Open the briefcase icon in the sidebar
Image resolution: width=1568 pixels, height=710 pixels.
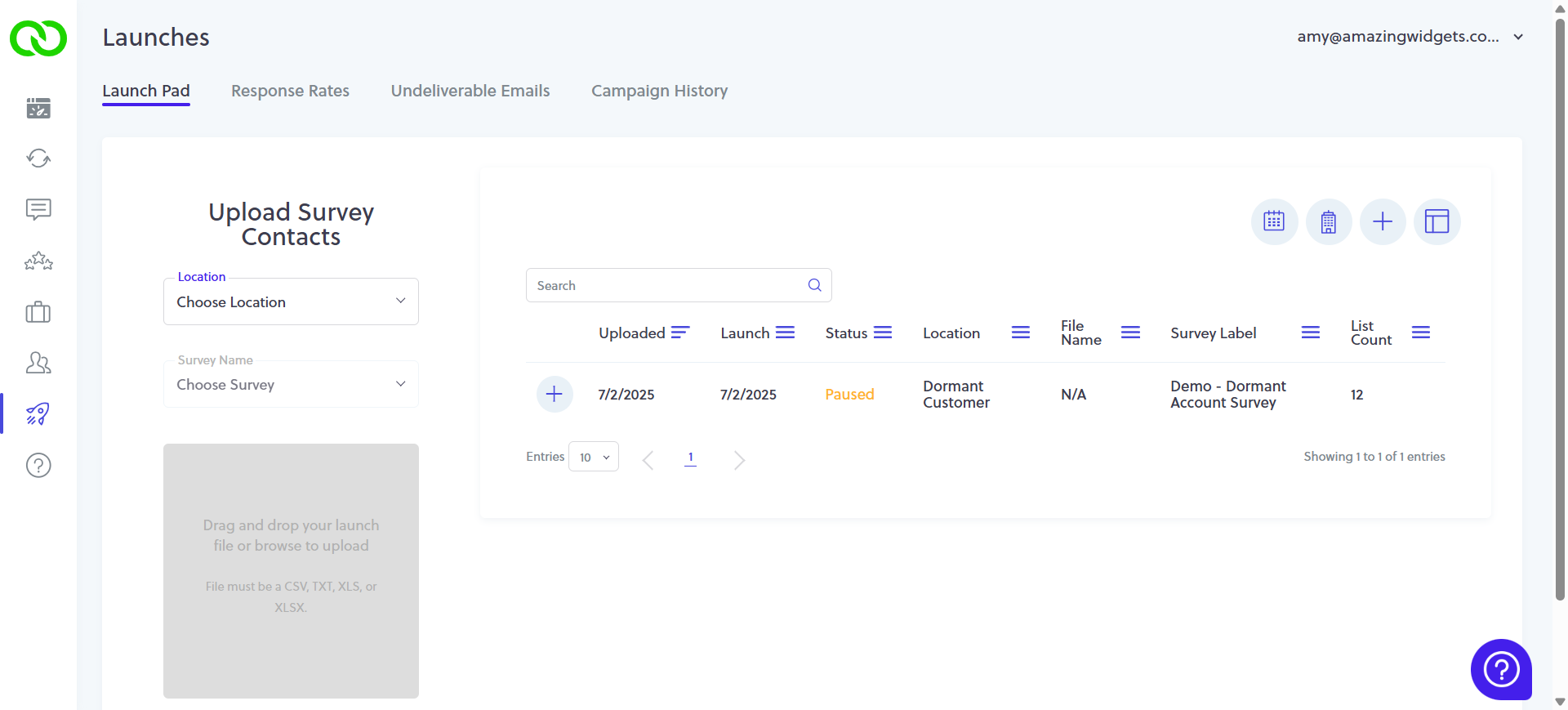pyautogui.click(x=38, y=312)
